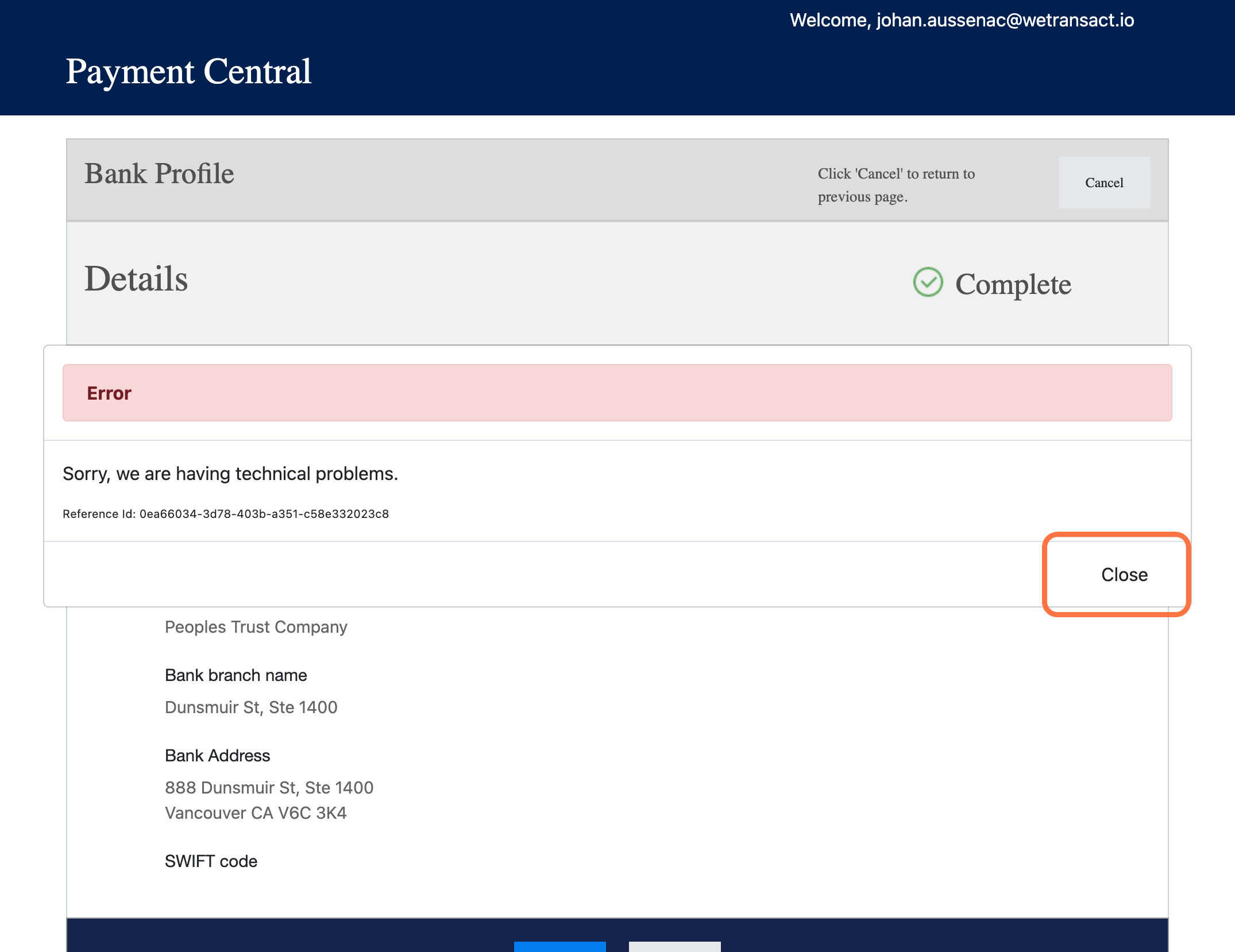Click the '888 Dunsmuir St, Ste 1400' address line
This screenshot has height=952, width=1235.
pyautogui.click(x=269, y=788)
